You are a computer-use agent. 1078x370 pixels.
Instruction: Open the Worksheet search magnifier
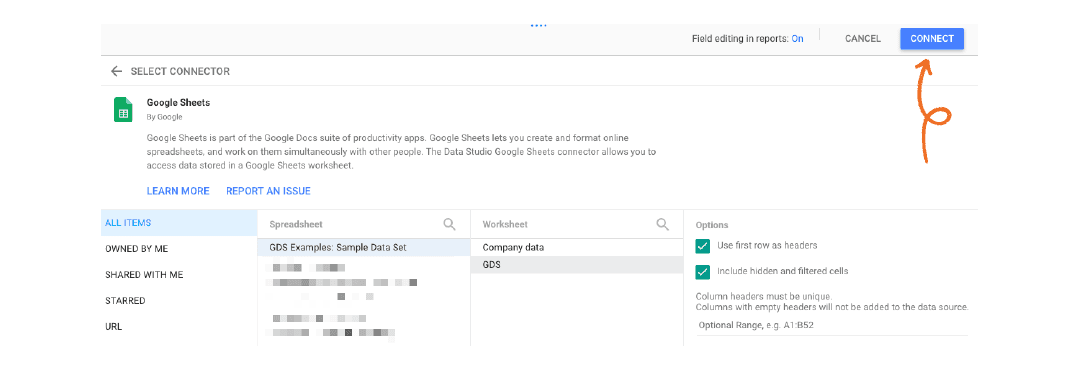[663, 224]
